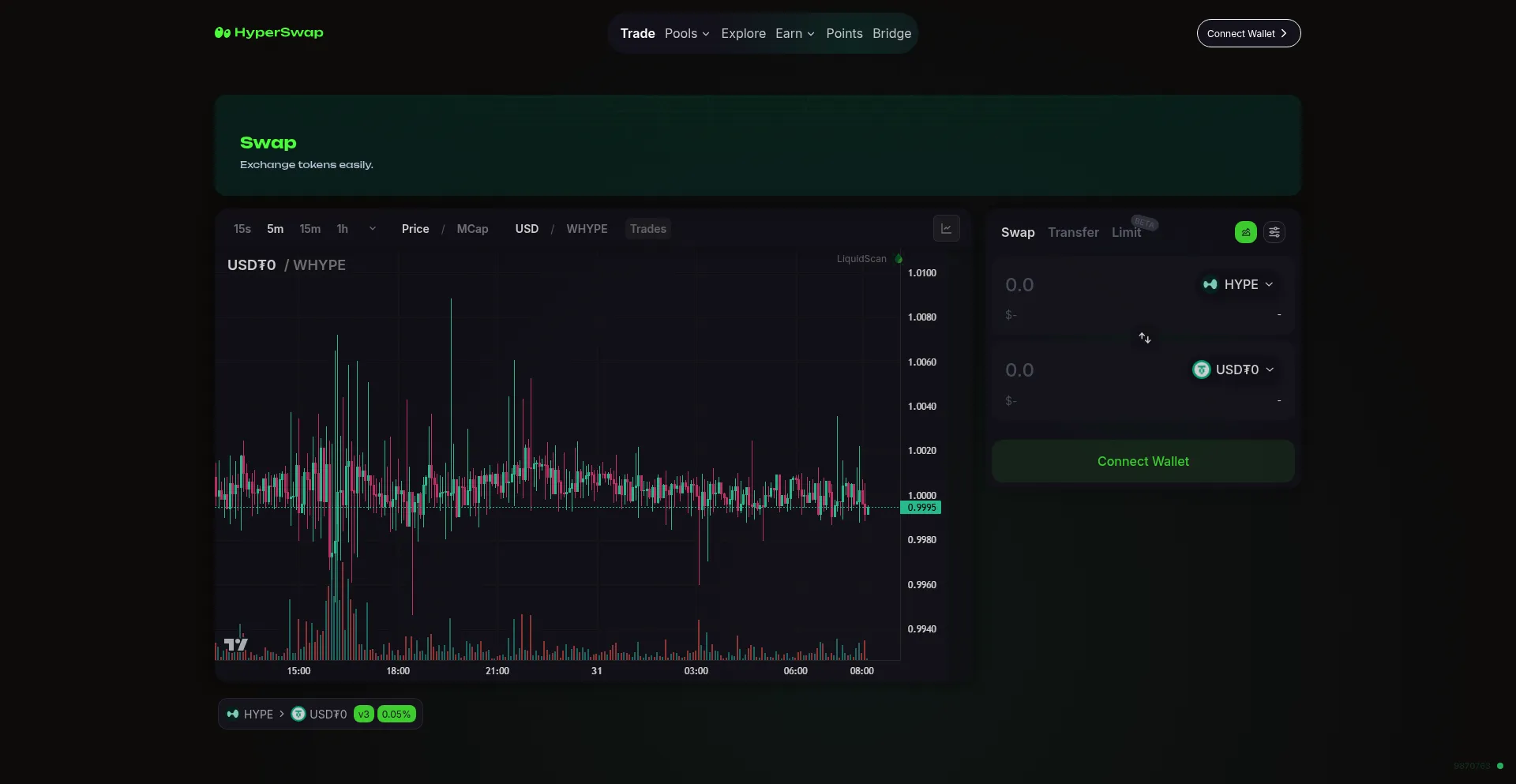Open the USD₮0 token selector
1516x784 pixels.
tap(1233, 369)
